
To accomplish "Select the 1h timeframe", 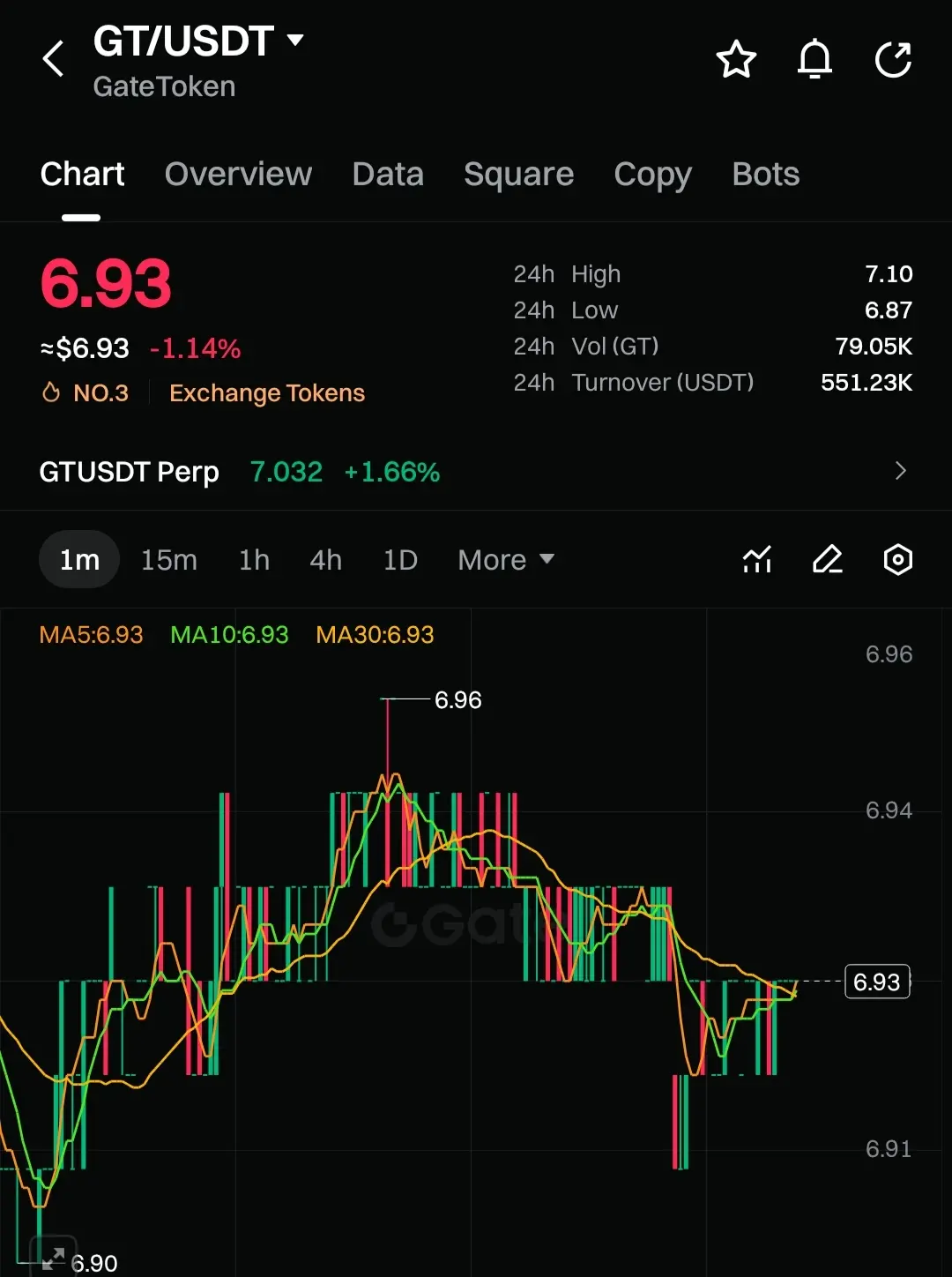I will (254, 560).
